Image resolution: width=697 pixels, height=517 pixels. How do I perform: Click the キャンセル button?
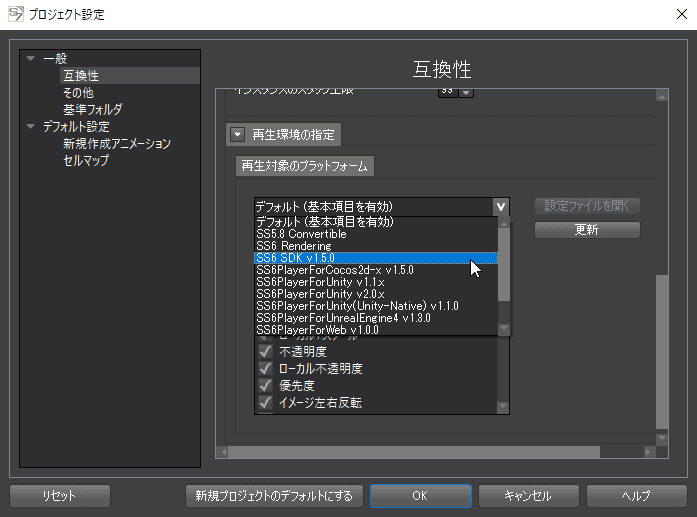pos(529,496)
